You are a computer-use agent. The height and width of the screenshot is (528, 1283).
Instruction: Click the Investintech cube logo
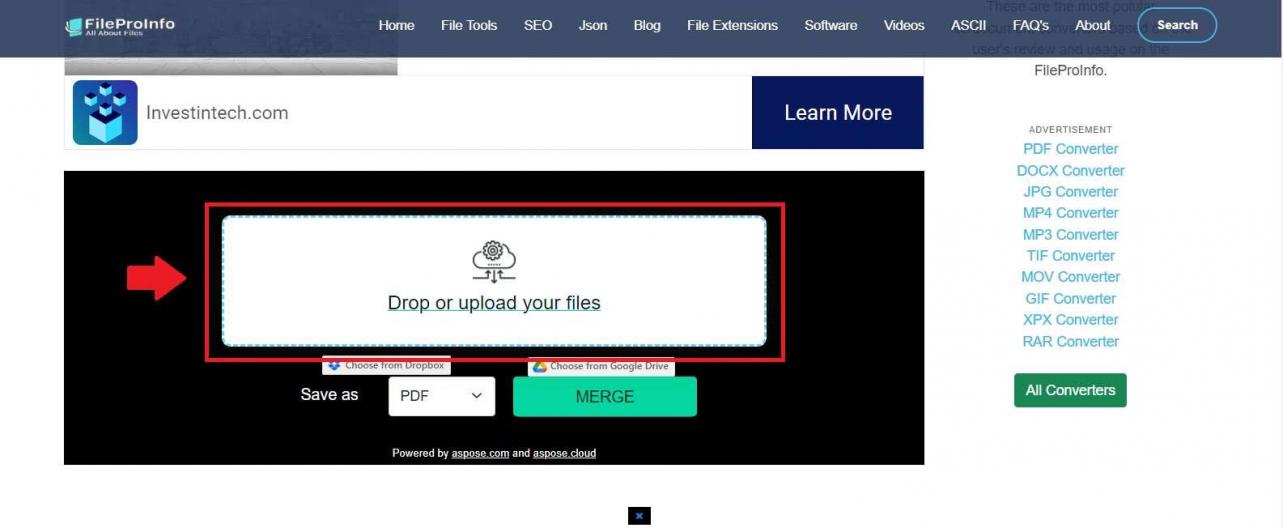point(105,113)
